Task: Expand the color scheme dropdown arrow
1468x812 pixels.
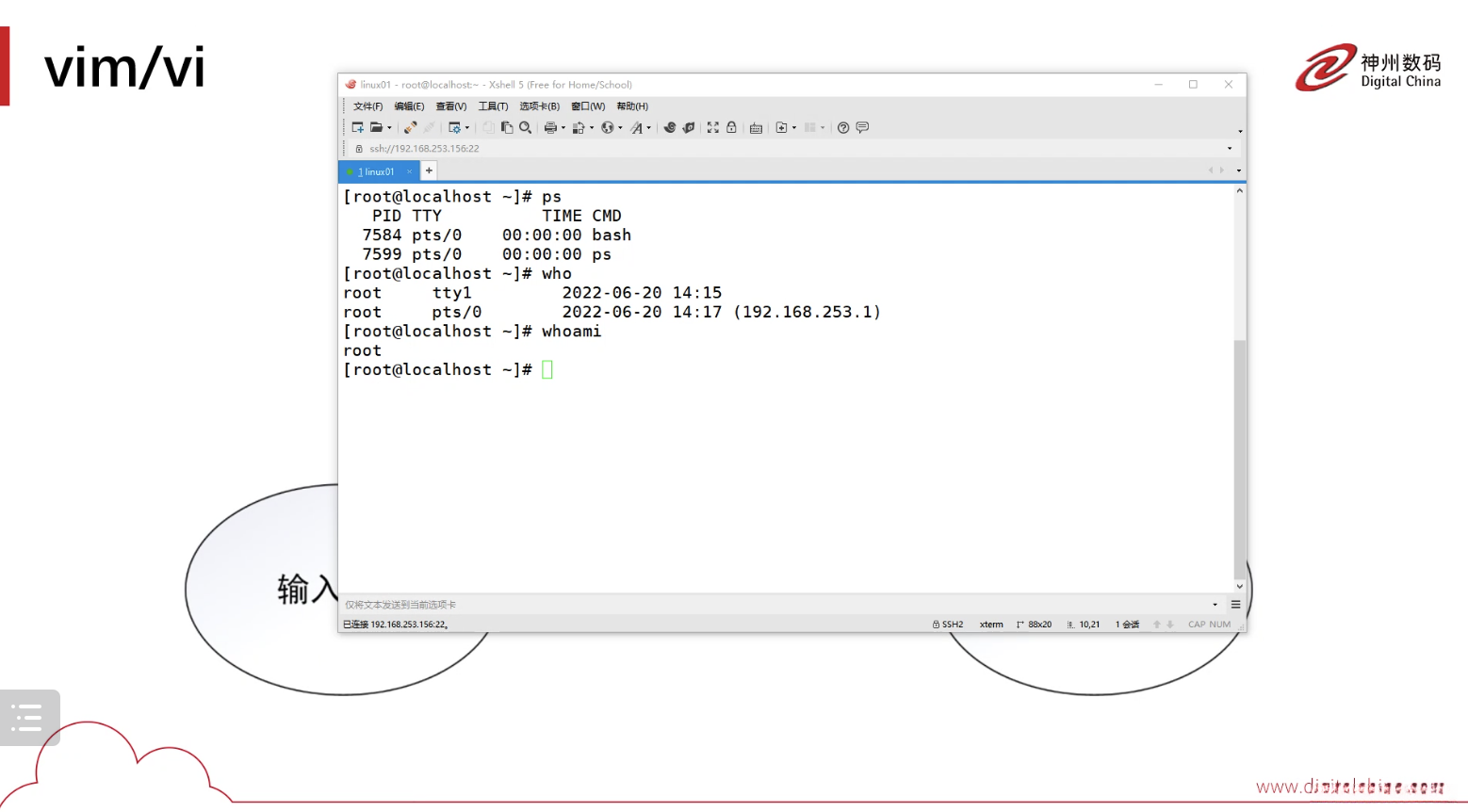Action: pos(592,128)
